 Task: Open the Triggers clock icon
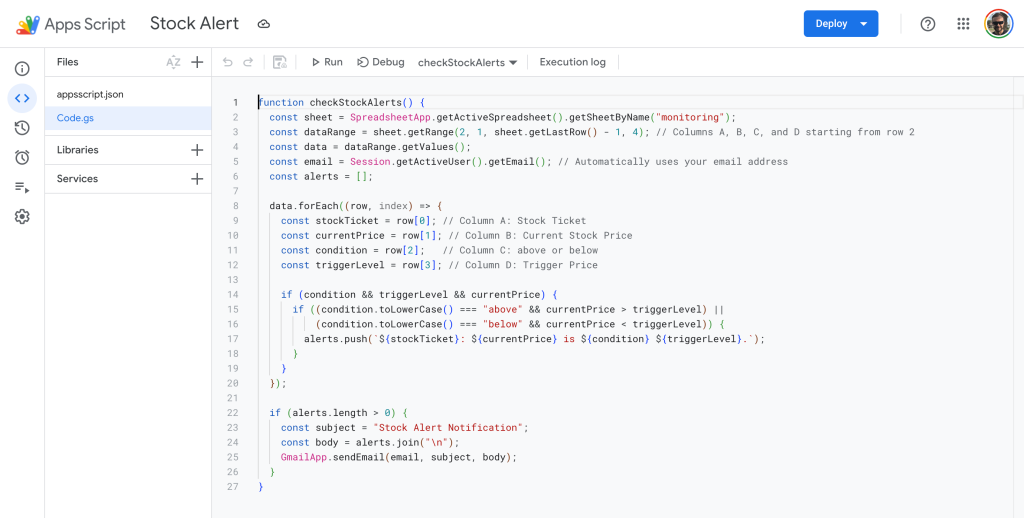click(22, 157)
